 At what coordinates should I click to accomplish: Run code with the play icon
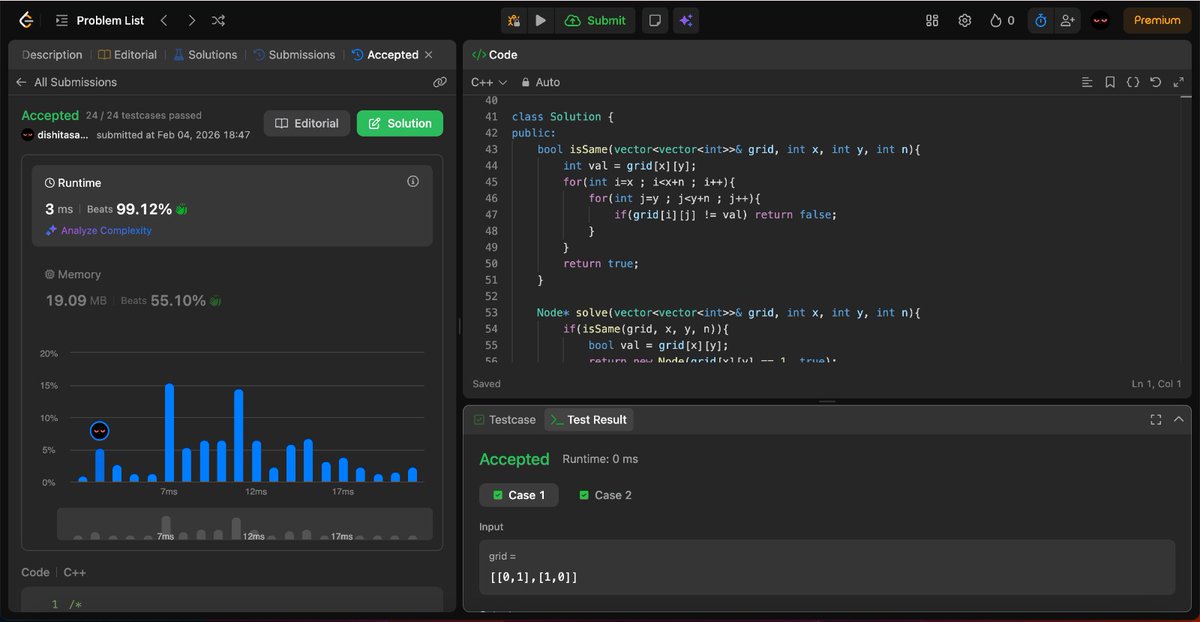(540, 20)
